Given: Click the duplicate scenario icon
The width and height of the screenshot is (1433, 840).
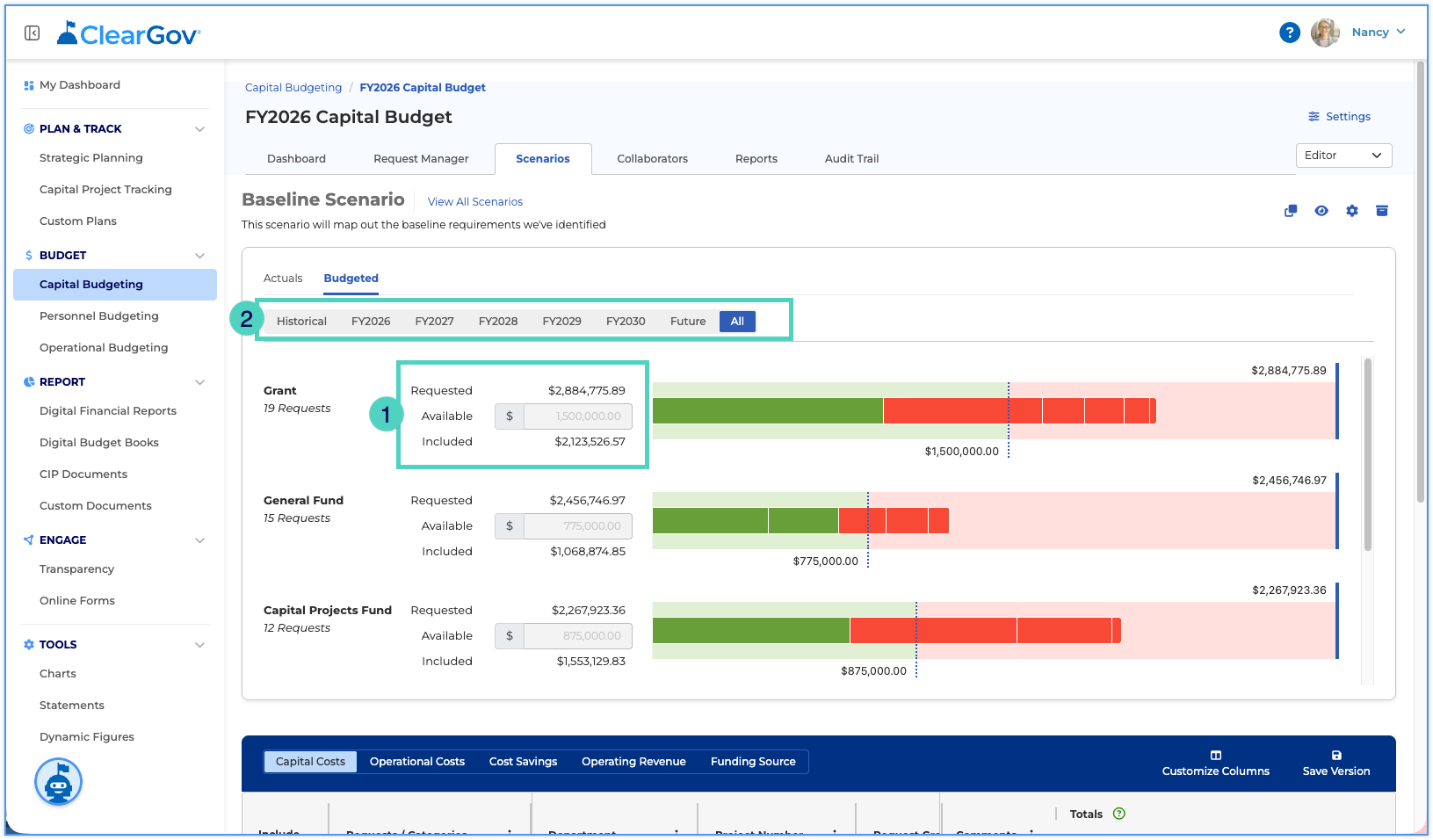Looking at the screenshot, I should pyautogui.click(x=1291, y=211).
